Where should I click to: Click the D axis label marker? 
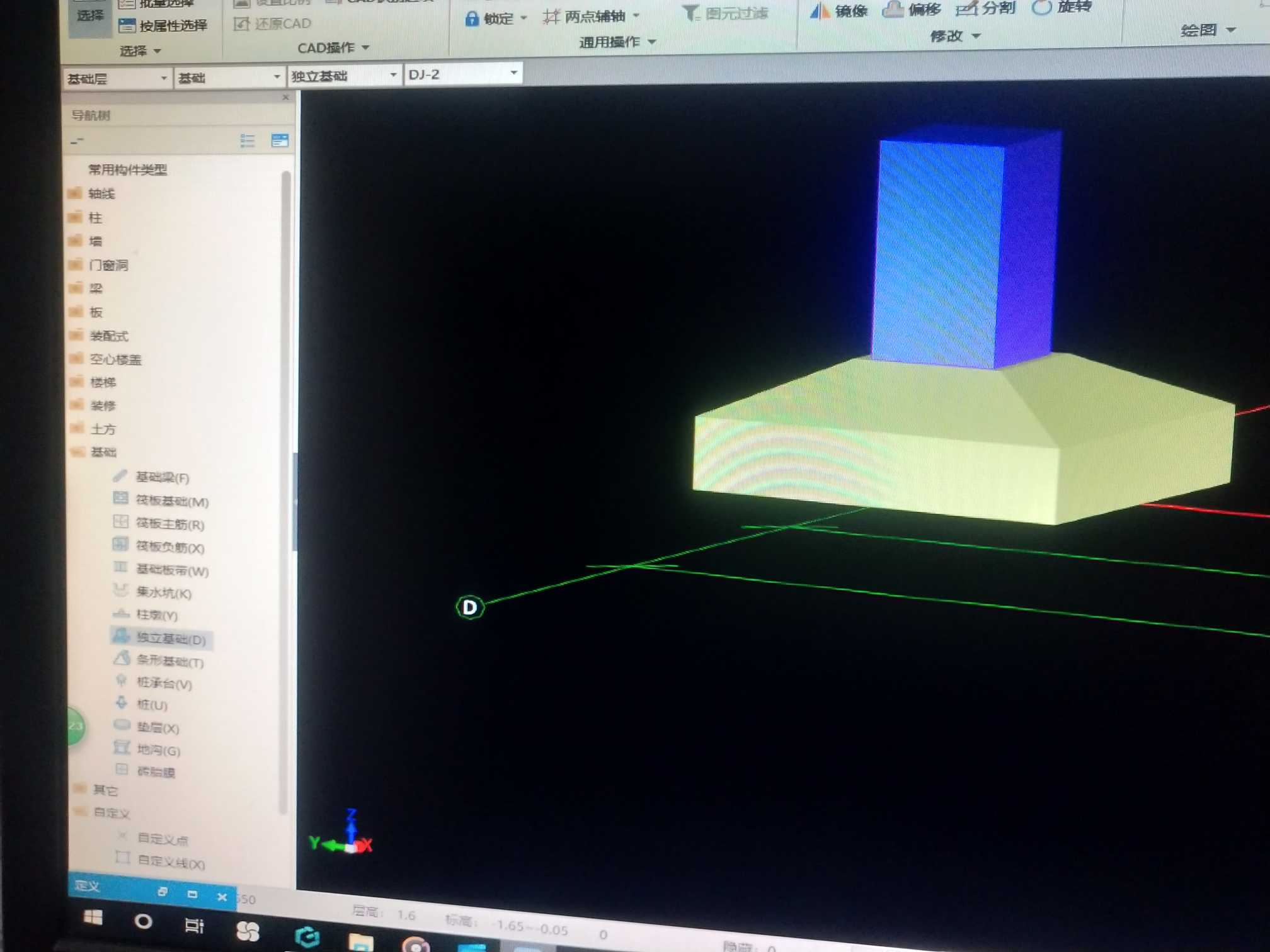click(470, 608)
